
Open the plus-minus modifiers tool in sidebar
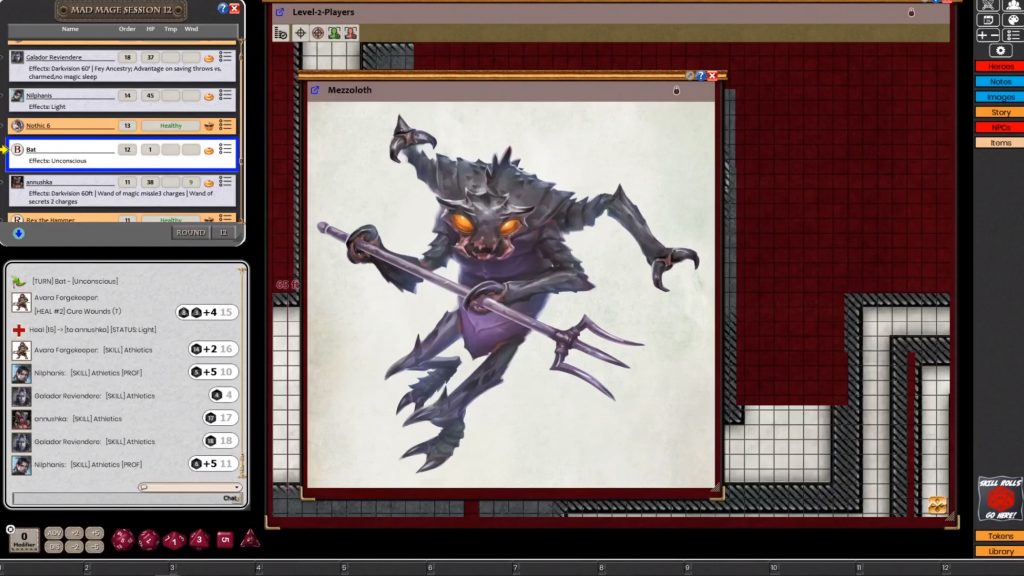(988, 35)
